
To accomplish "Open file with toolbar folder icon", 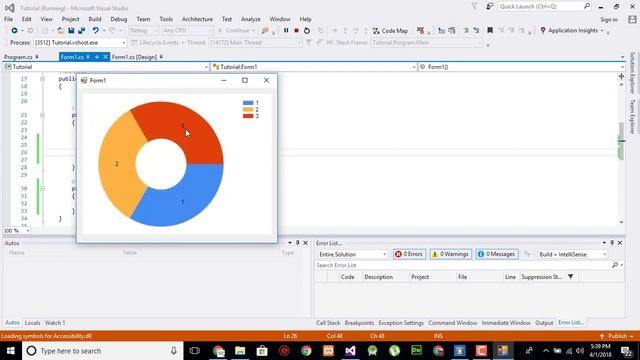I will [60, 31].
